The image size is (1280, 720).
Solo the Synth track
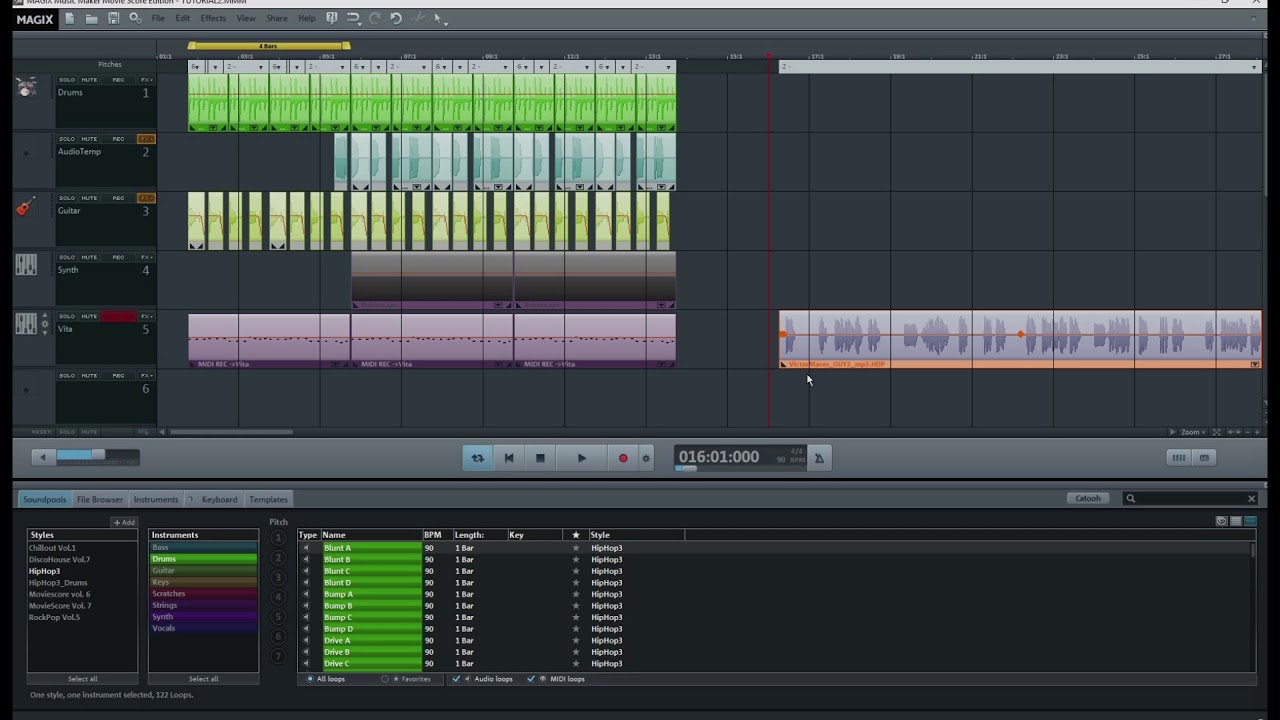[67, 257]
